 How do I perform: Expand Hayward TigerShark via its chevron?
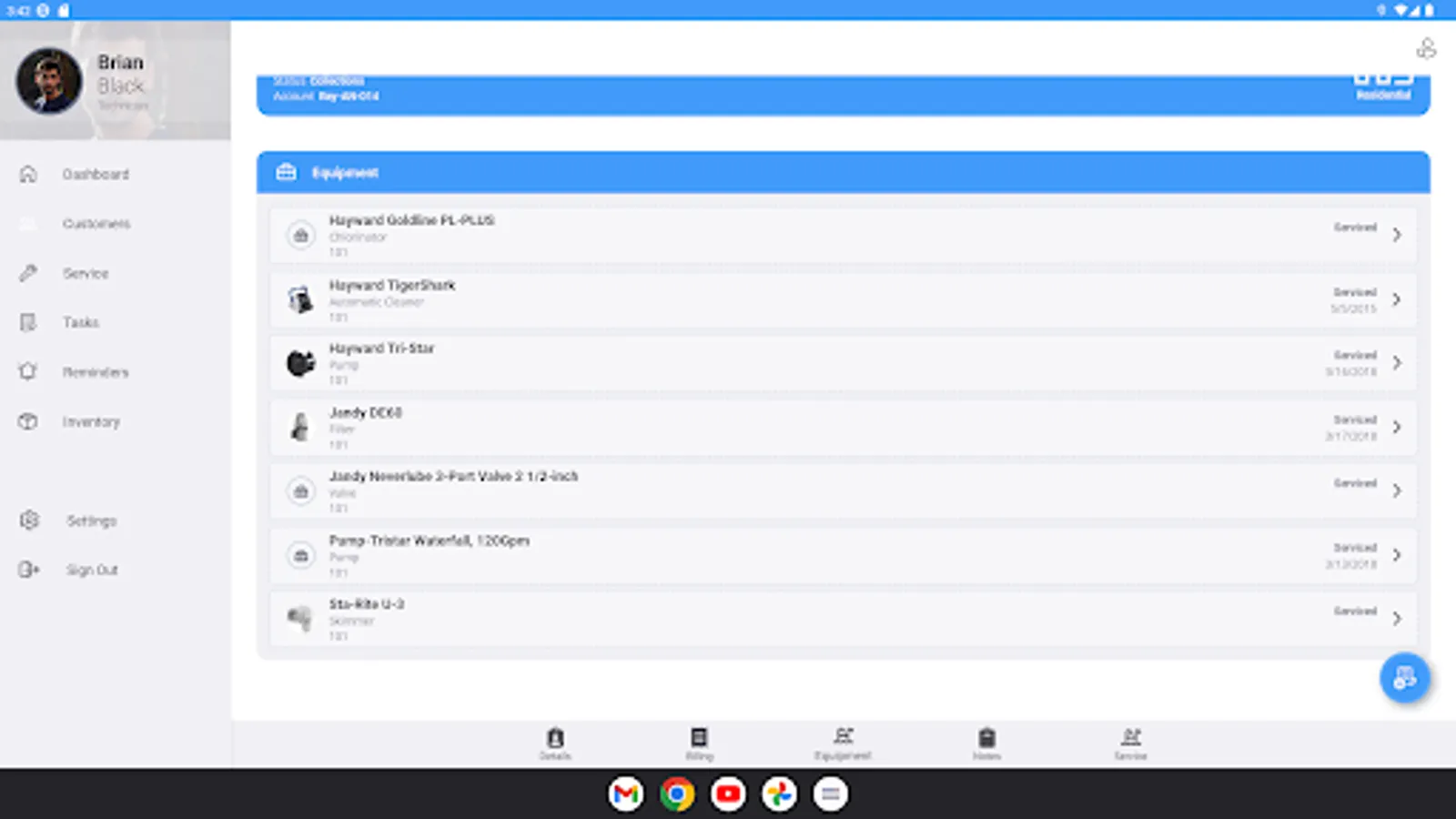[1397, 299]
